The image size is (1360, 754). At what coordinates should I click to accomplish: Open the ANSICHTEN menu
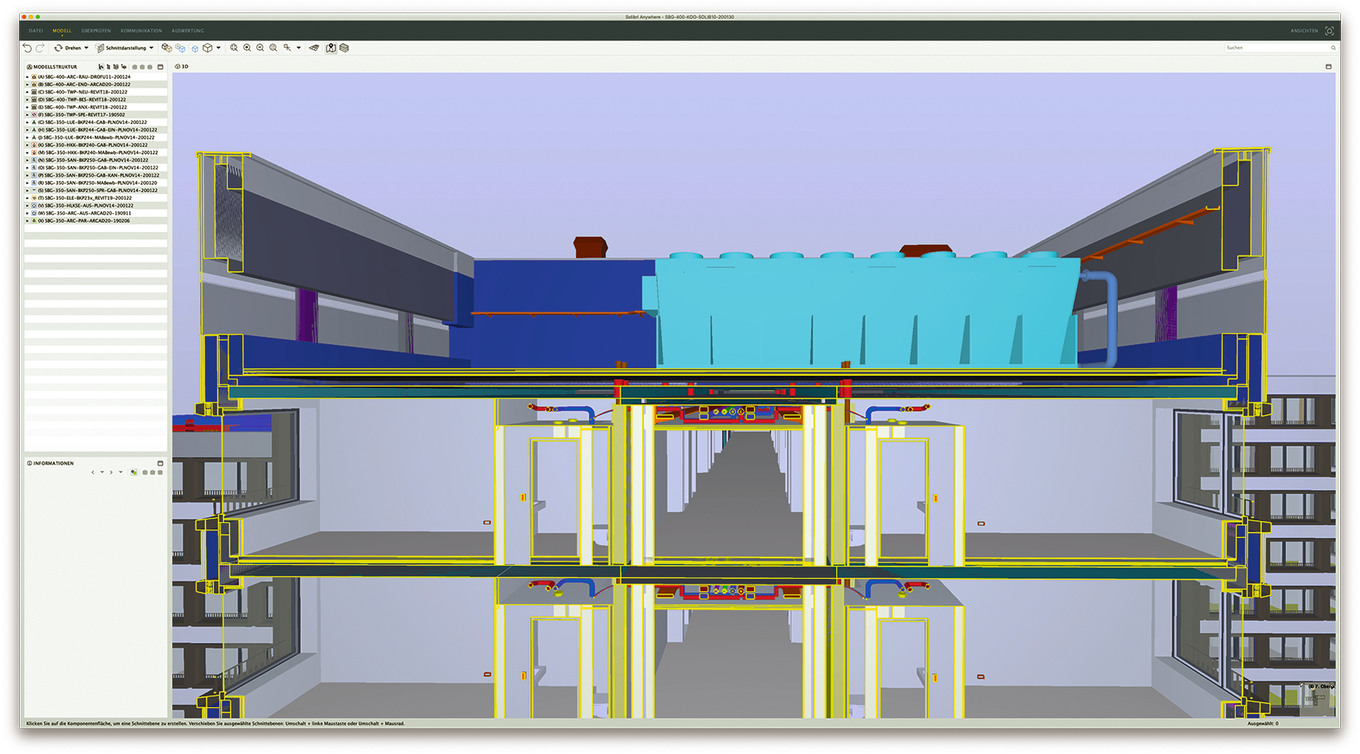pyautogui.click(x=1304, y=31)
